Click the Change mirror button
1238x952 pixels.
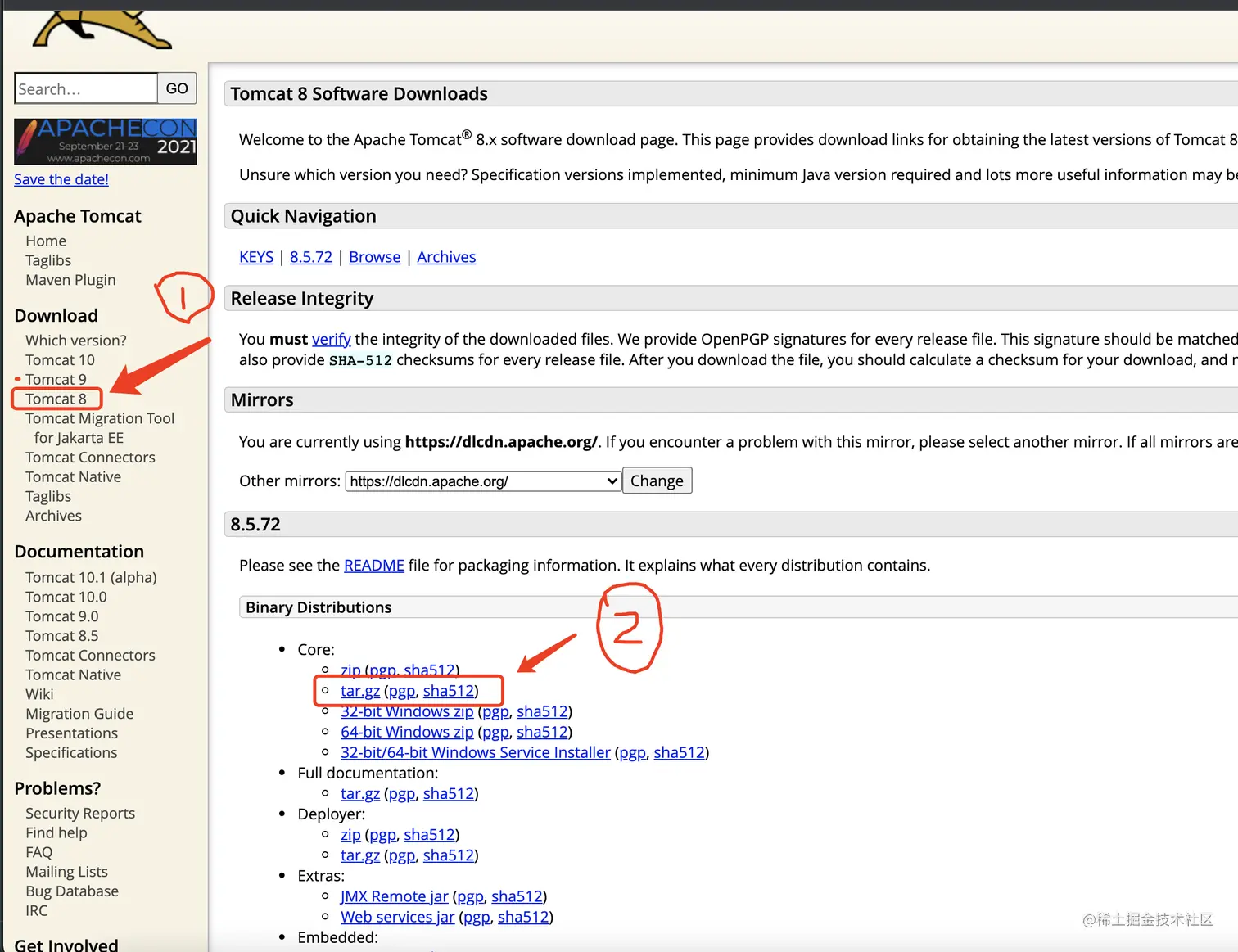coord(657,481)
